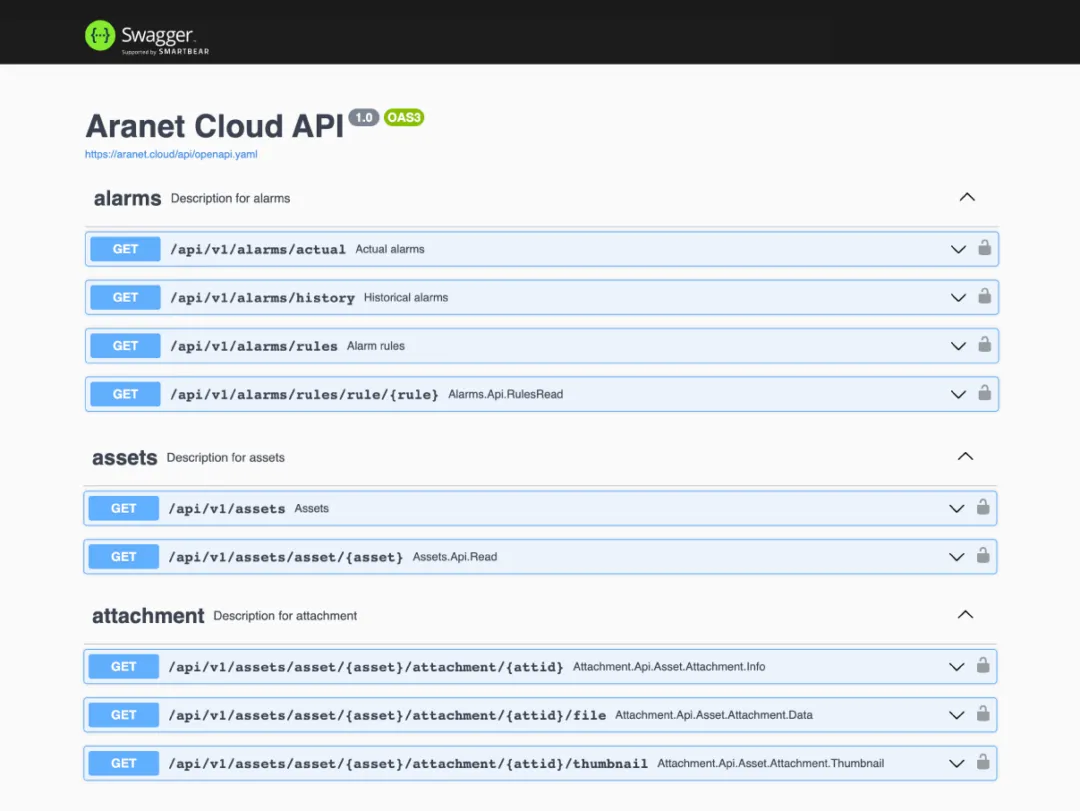Screen dimensions: 1080x811
Task: Click GET button for alarms/actual
Action: click(x=125, y=249)
